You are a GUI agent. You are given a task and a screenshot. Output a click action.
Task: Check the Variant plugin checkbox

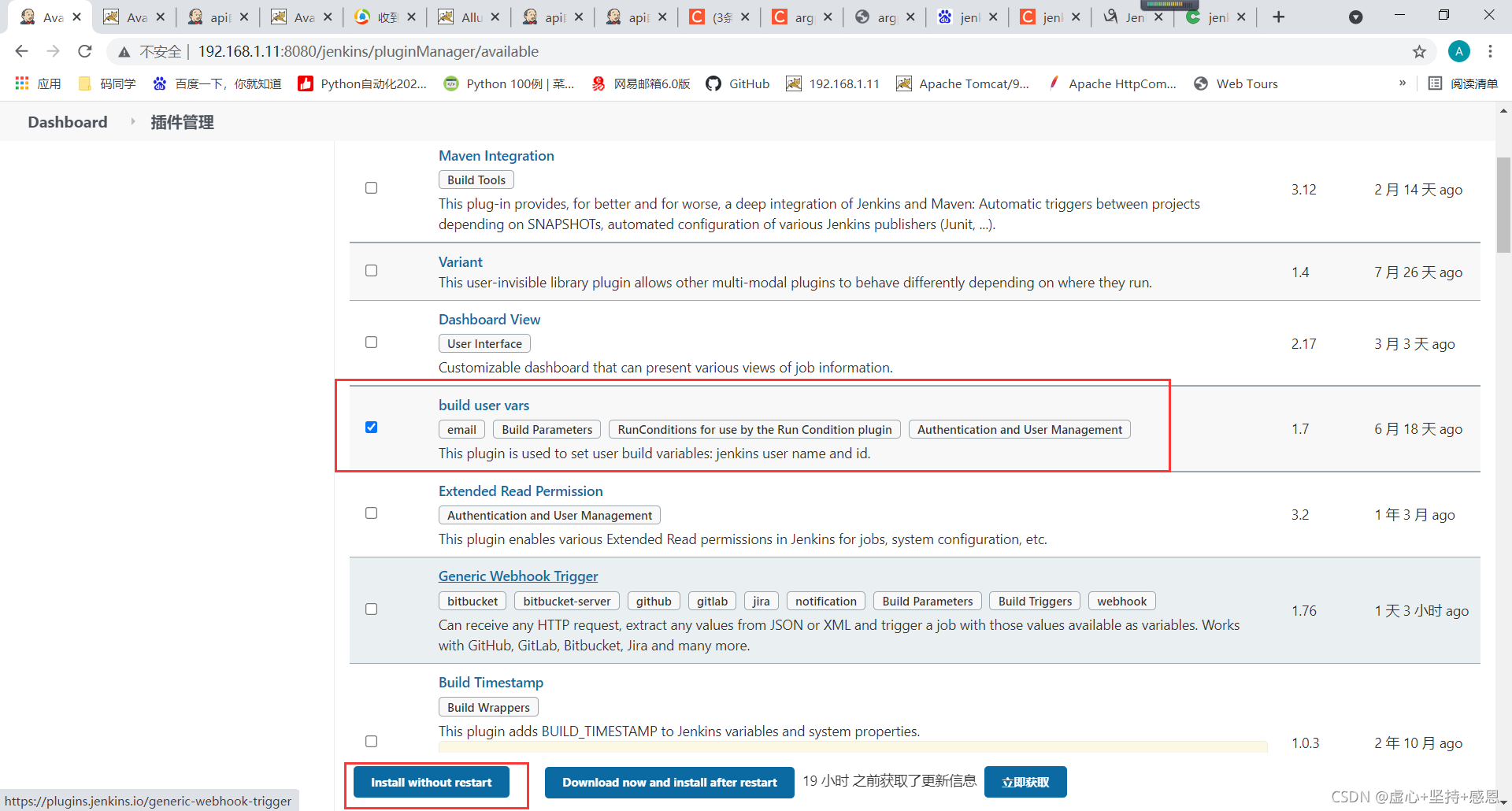pos(371,270)
